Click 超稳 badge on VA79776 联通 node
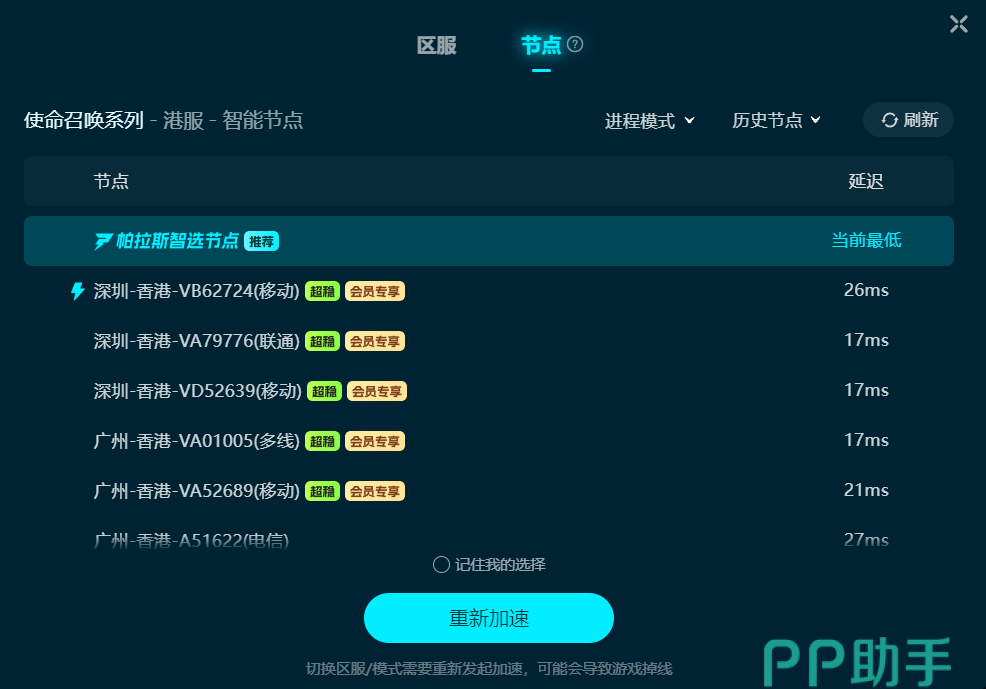This screenshot has width=986, height=689. point(323,341)
